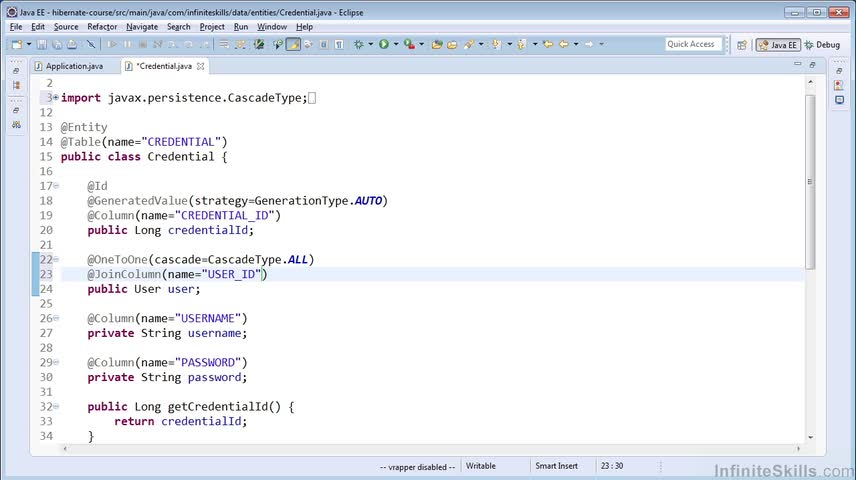Minimize the editor area icon
Screen dimensions: 856x480
798,64
